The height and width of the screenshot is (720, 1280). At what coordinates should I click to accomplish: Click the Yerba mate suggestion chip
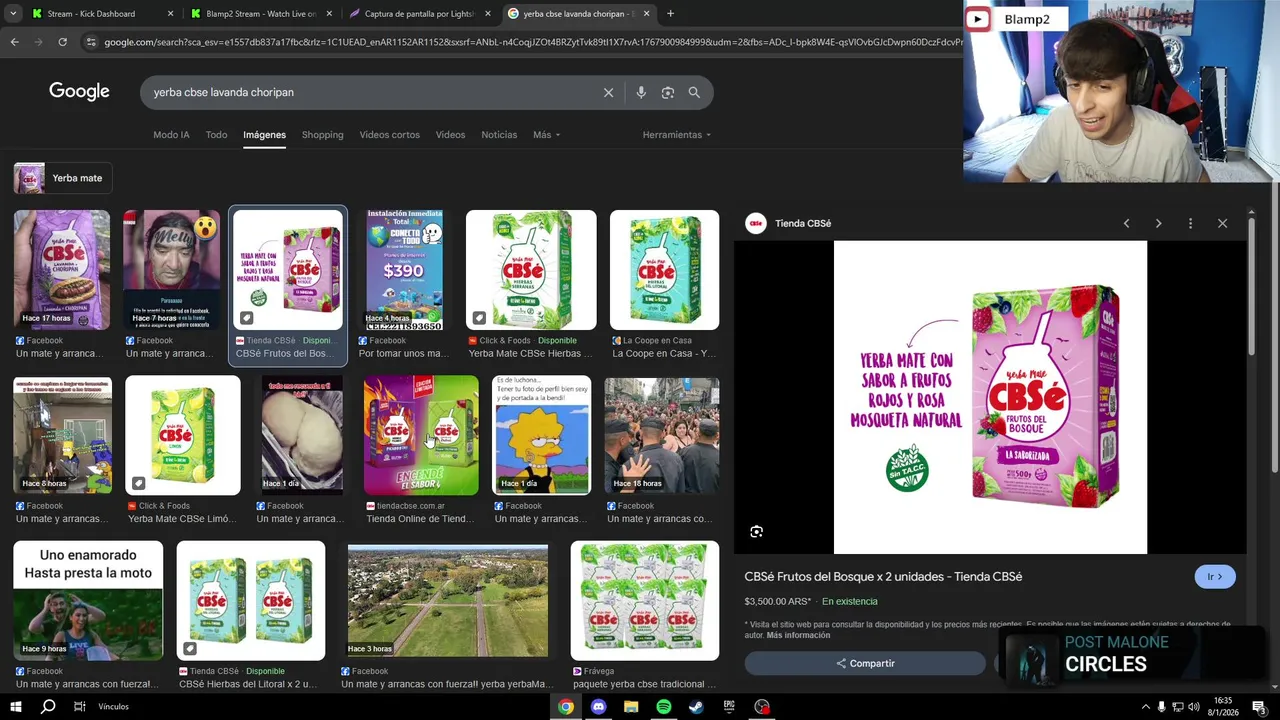(63, 178)
